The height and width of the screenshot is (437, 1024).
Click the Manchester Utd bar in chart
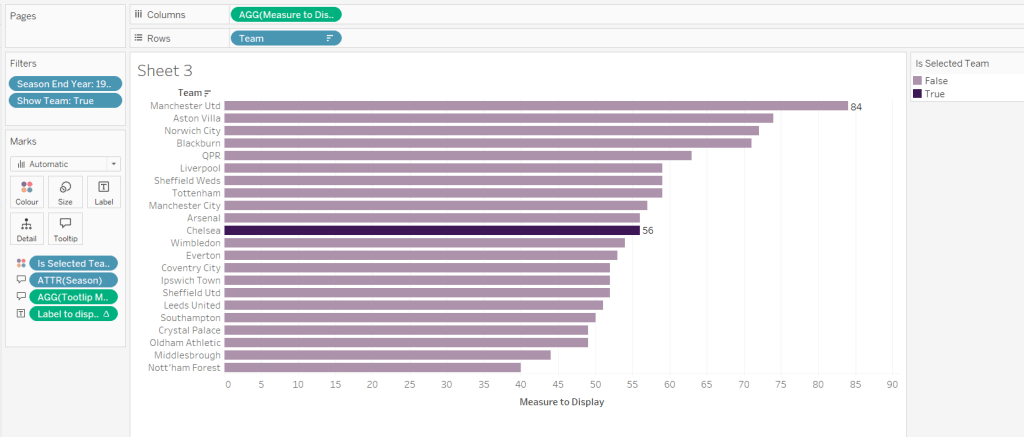click(x=535, y=105)
